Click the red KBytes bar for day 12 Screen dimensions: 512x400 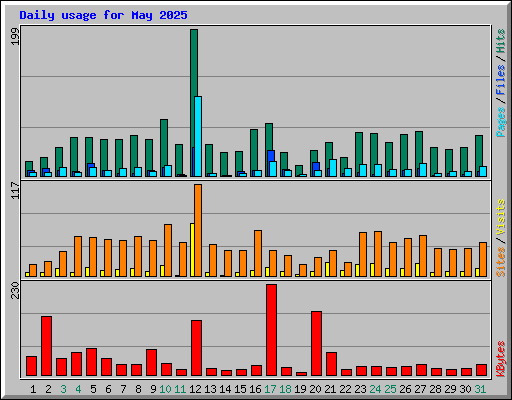point(196,348)
